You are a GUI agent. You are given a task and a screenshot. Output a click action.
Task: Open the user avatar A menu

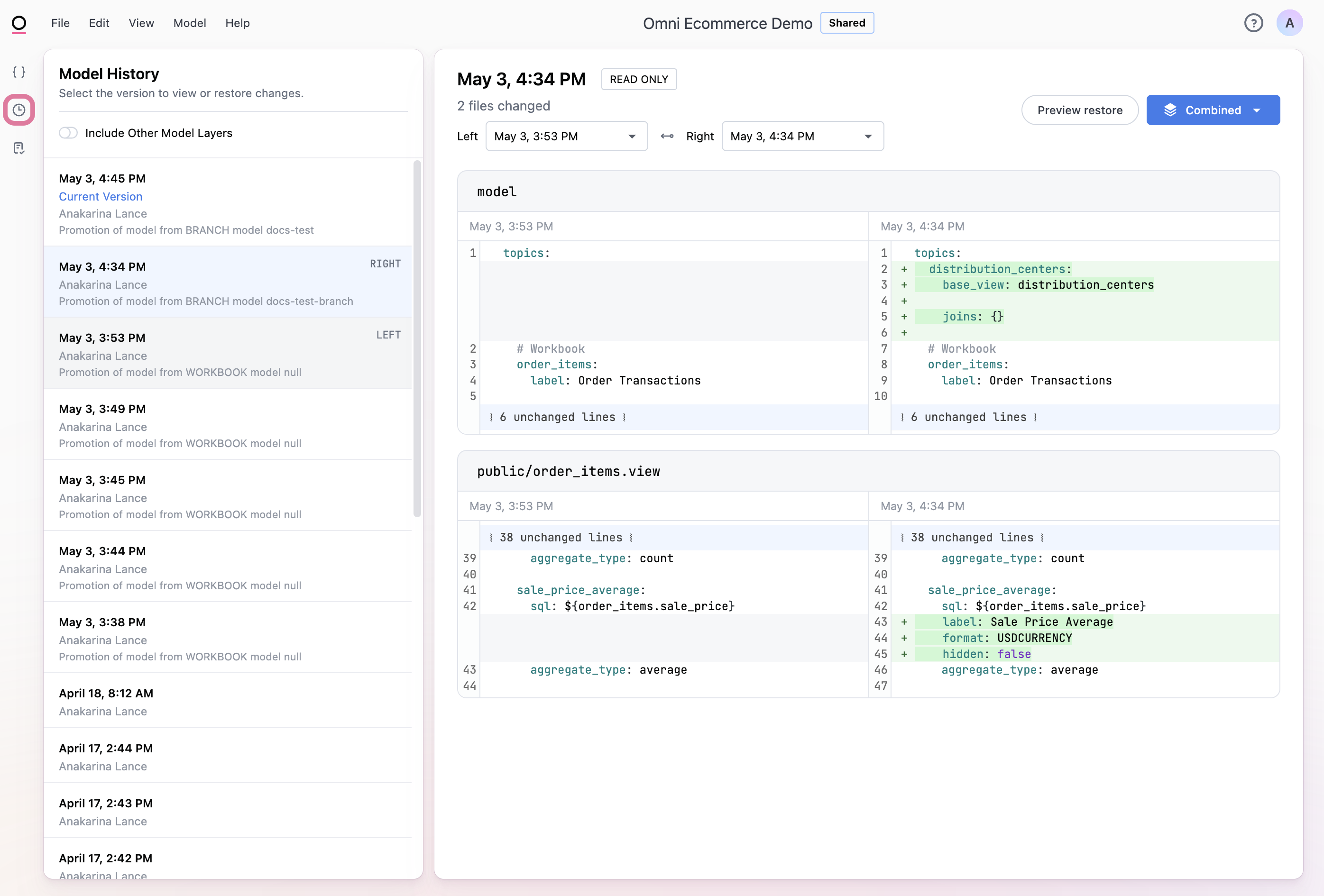point(1289,23)
